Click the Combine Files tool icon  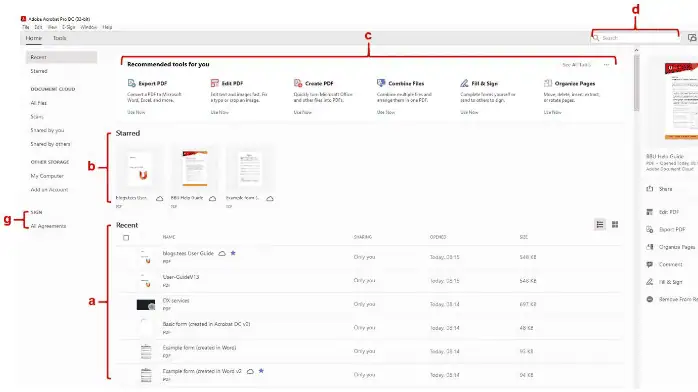click(381, 83)
